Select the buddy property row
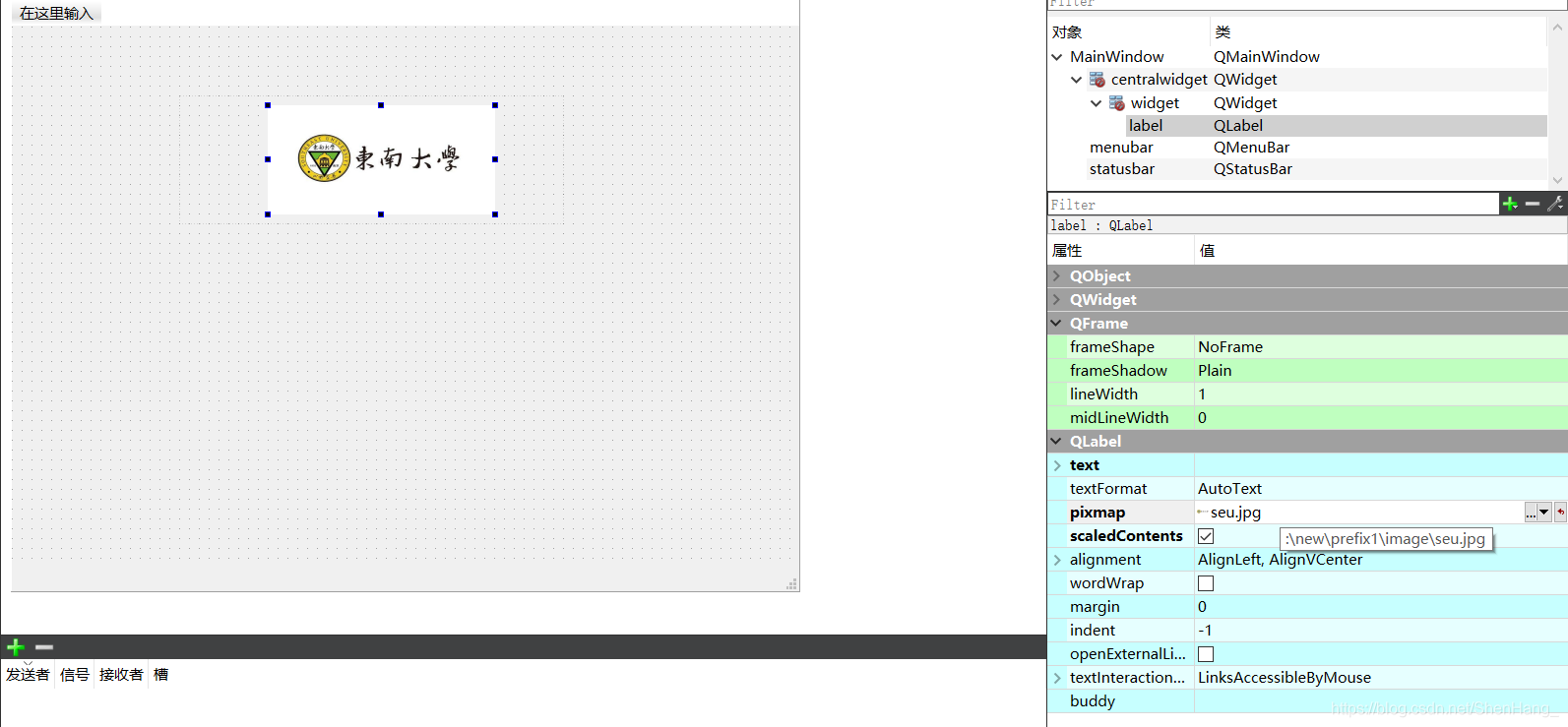This screenshot has height=727, width=1568. point(1307,701)
